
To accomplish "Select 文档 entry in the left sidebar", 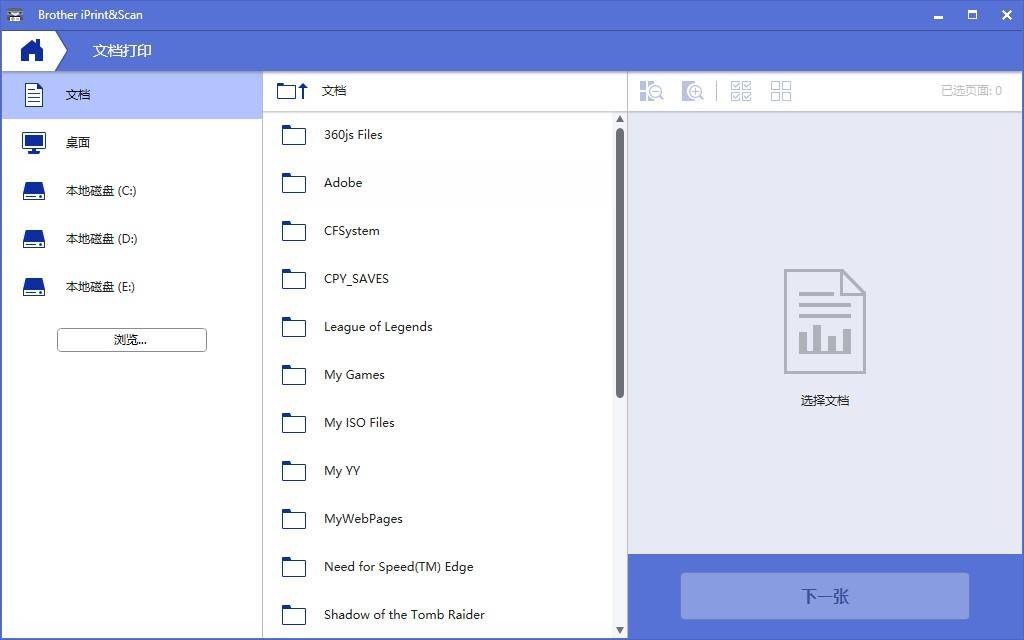I will (x=78, y=94).
